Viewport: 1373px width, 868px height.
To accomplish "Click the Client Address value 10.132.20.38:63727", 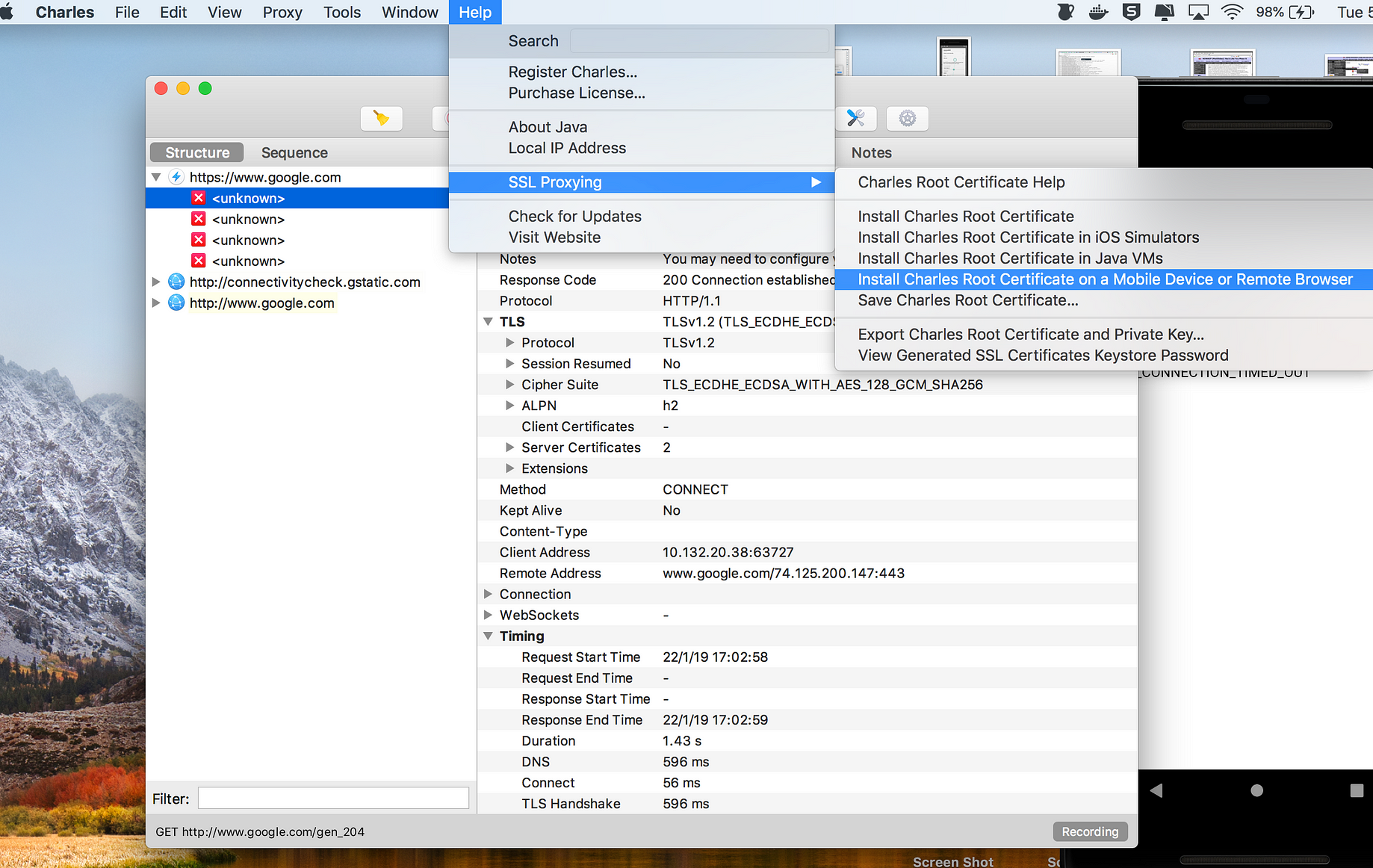I will click(728, 552).
